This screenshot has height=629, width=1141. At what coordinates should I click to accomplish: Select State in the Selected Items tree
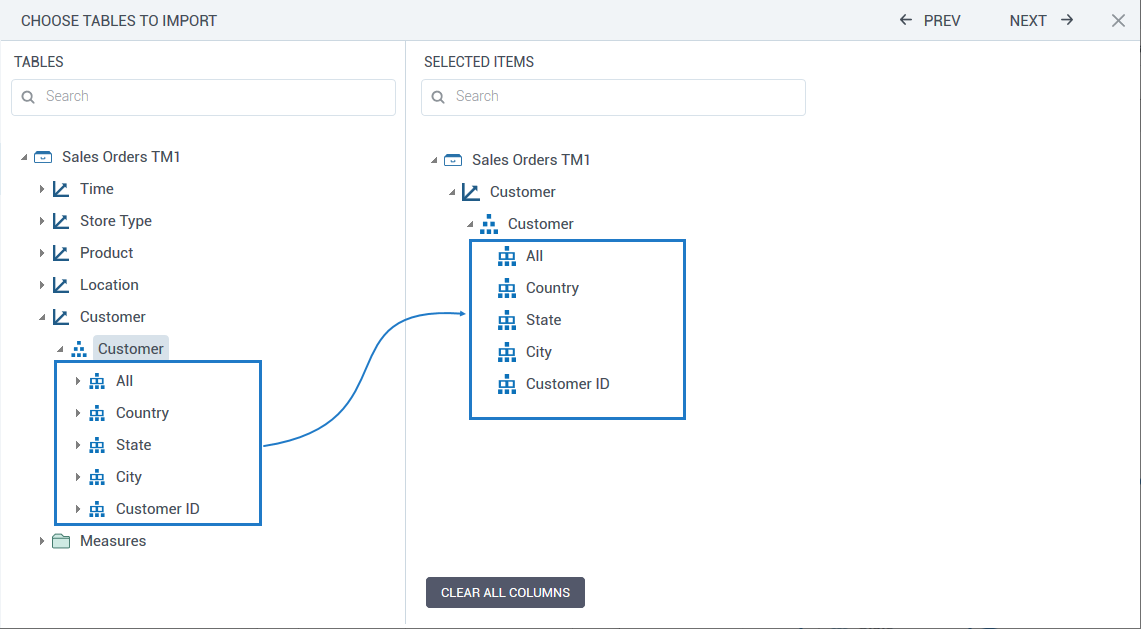[x=543, y=320]
